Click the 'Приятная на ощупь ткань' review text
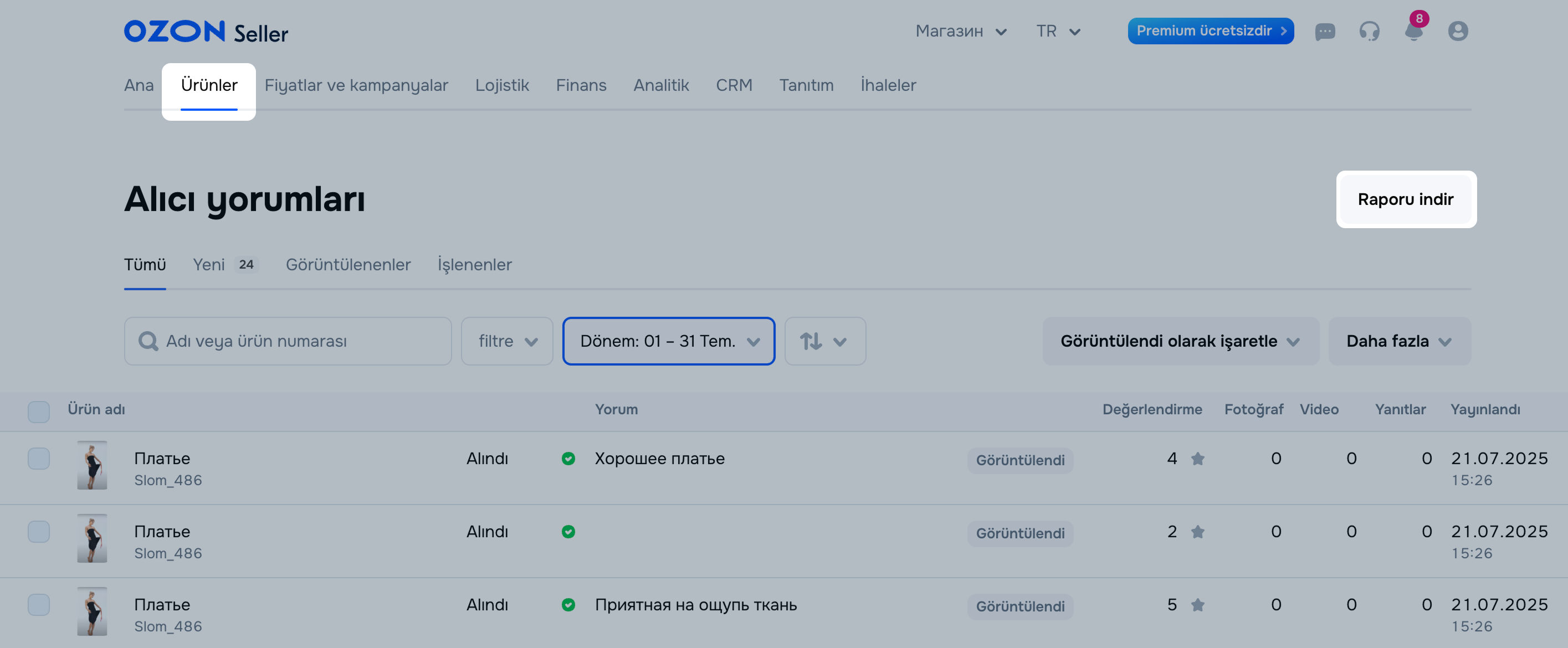The width and height of the screenshot is (1568, 648). pos(696,605)
